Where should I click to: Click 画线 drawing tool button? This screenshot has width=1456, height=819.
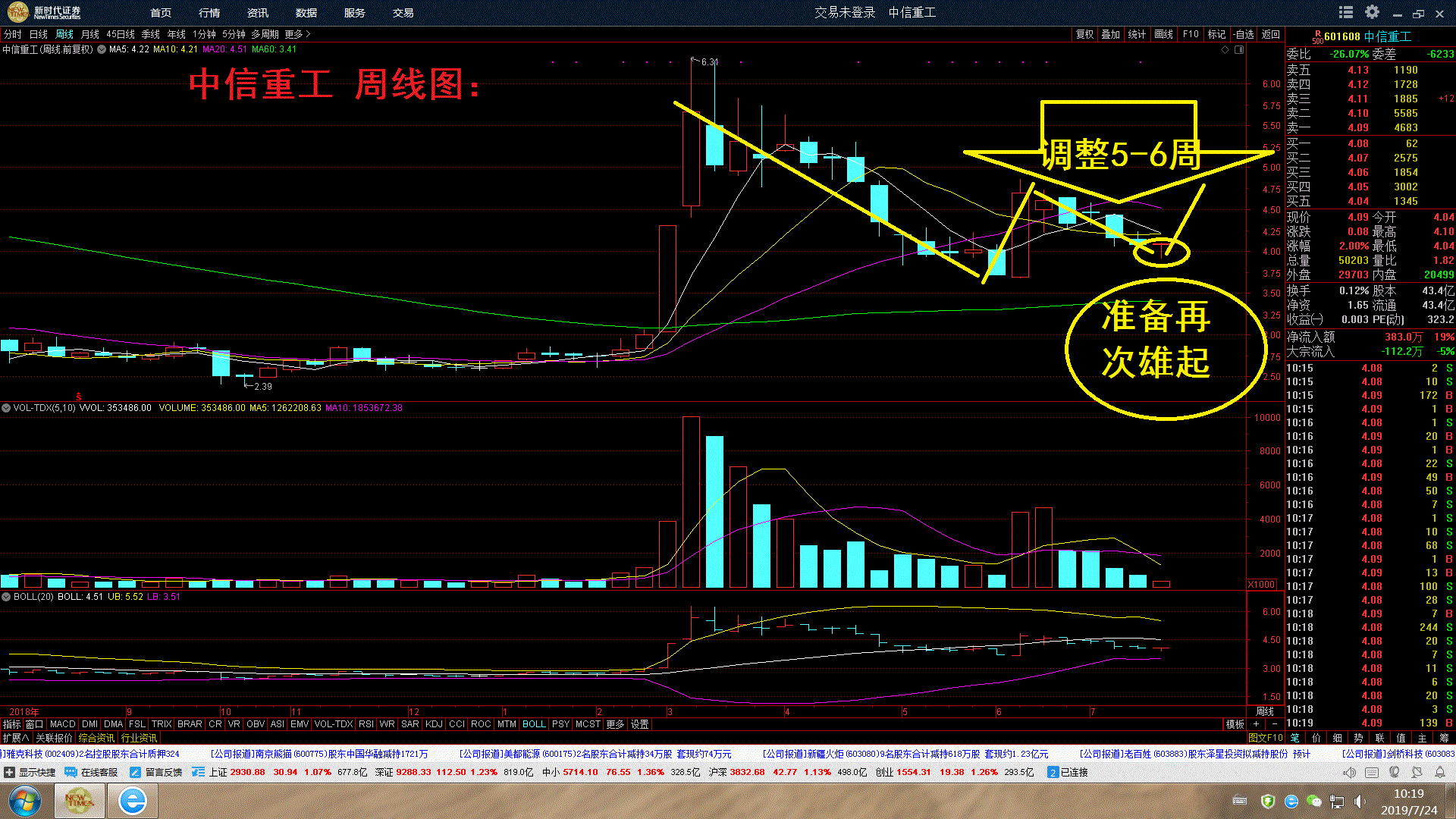(x=1164, y=34)
